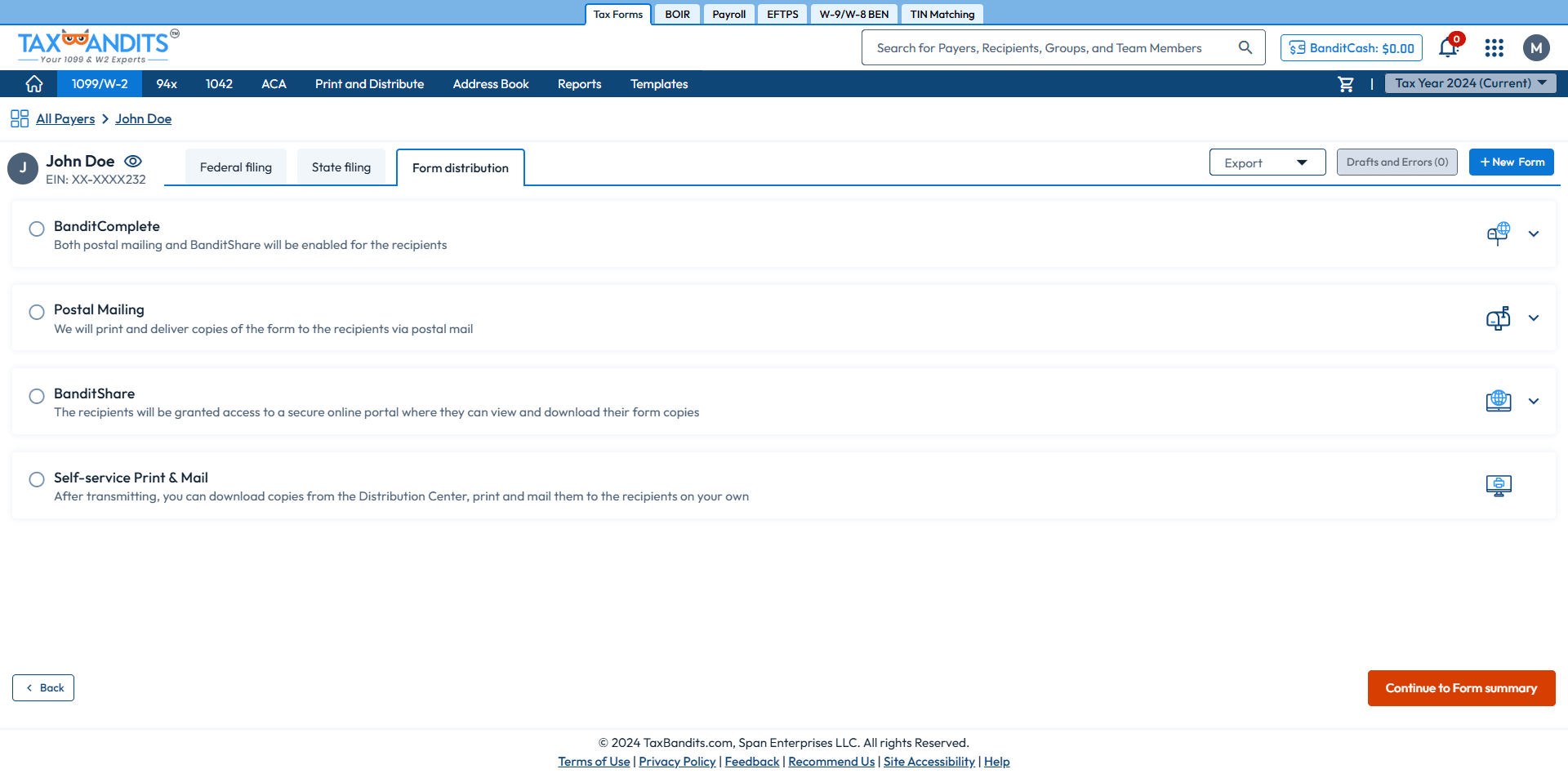This screenshot has width=1568, height=778.
Task: Switch to the TIN Matching top tab
Action: coord(942,15)
